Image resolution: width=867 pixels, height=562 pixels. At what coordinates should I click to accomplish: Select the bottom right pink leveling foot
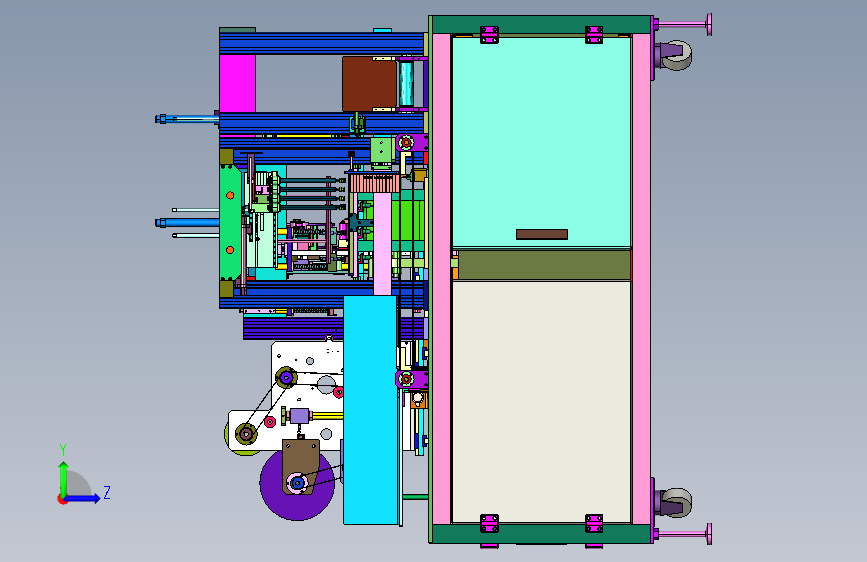pyautogui.click(x=683, y=534)
